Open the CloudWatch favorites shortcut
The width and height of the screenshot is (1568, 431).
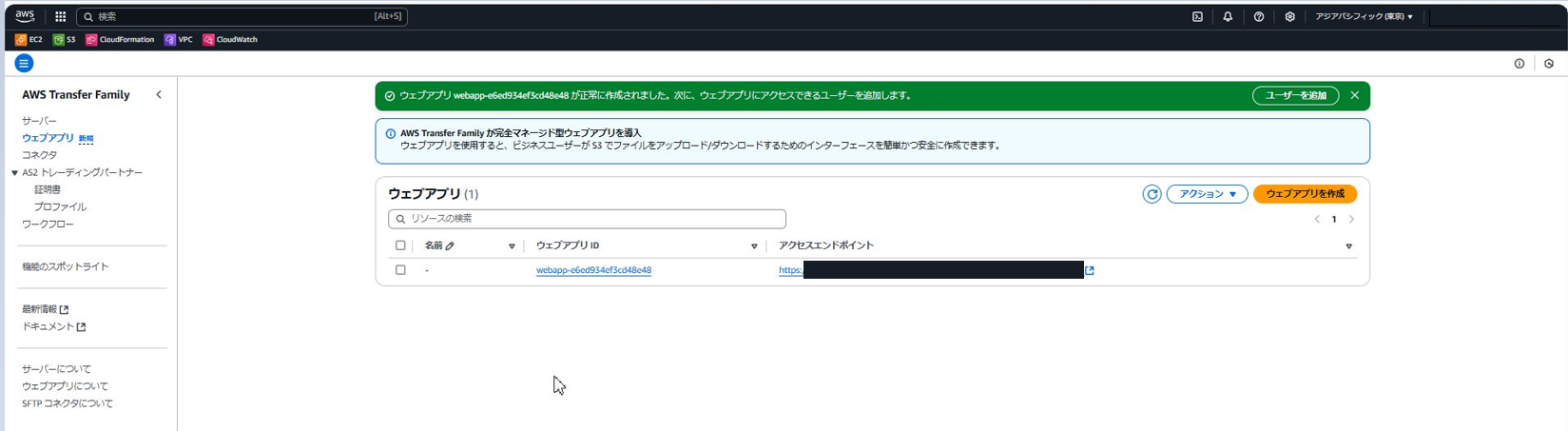click(x=230, y=39)
